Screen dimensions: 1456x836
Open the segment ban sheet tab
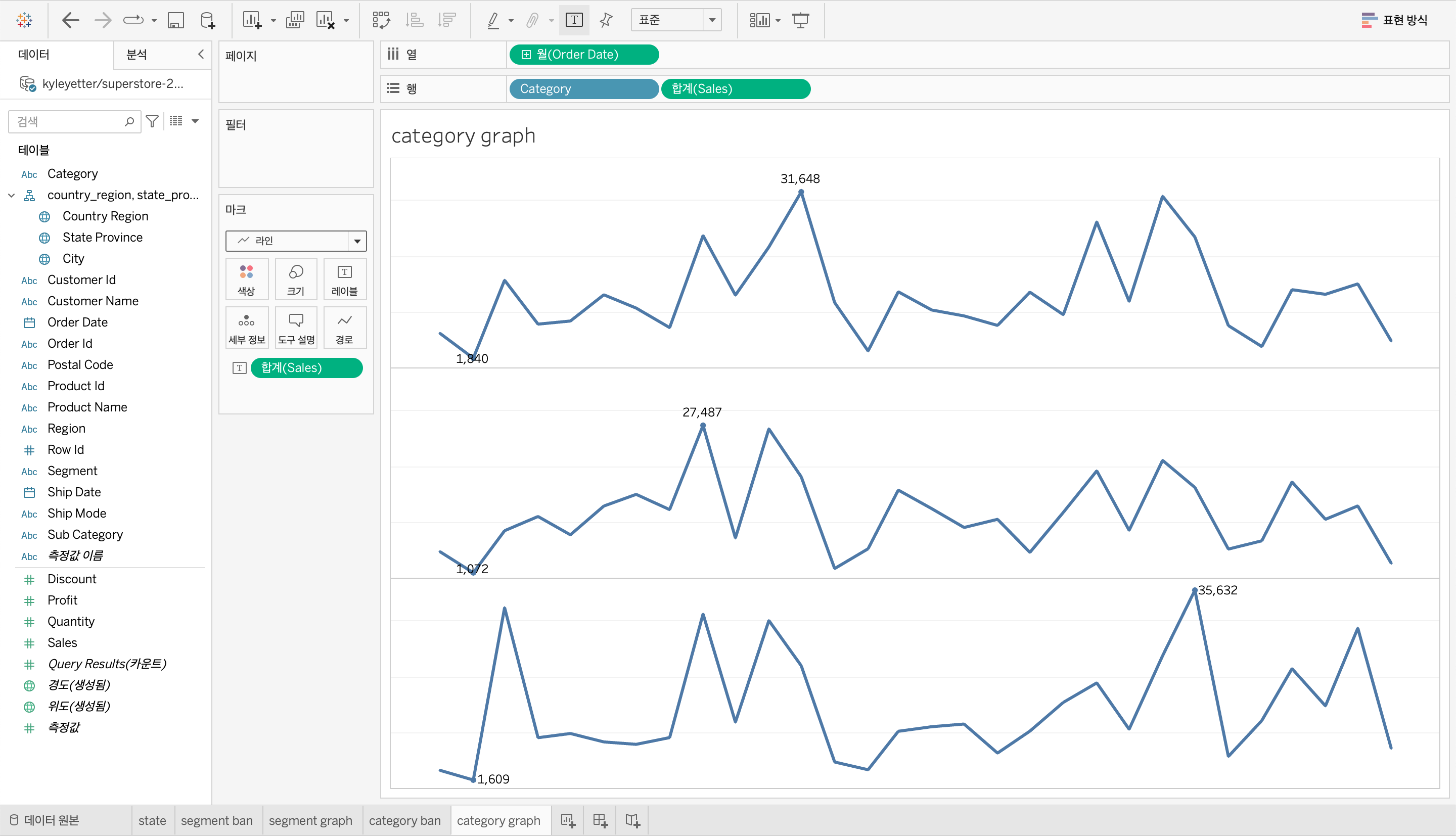coord(216,820)
